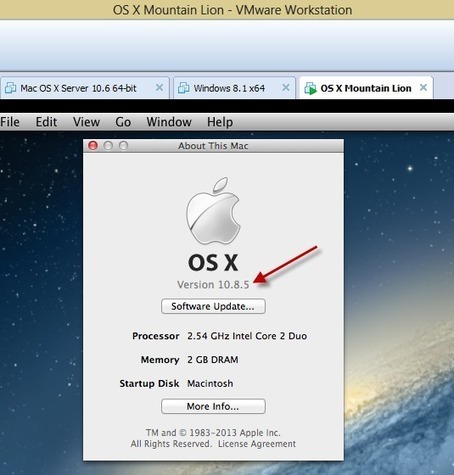Click VM icon on Windows 8.1 x64 tab
454x475 pixels.
click(x=183, y=88)
